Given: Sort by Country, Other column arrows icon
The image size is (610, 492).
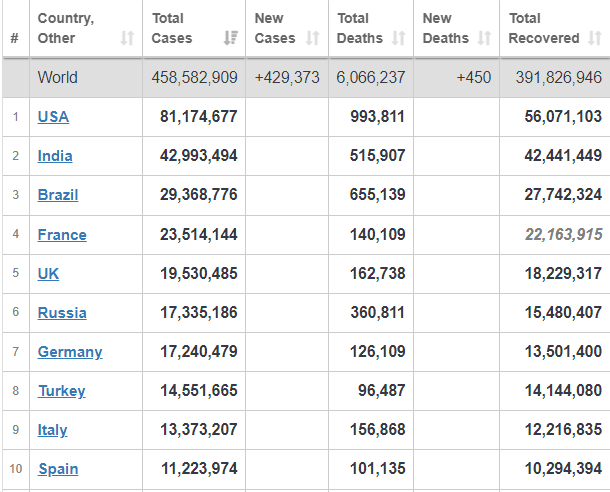Looking at the screenshot, I should click(127, 38).
